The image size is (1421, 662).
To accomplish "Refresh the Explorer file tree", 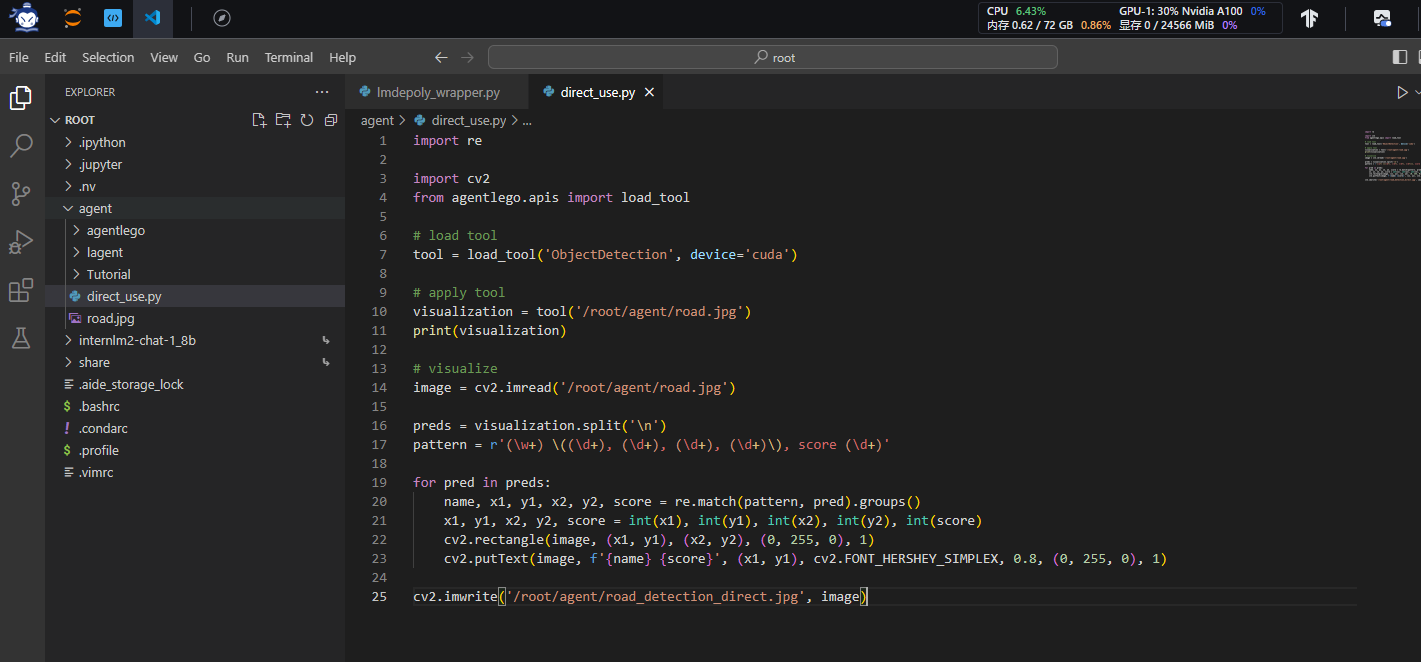I will pos(307,120).
